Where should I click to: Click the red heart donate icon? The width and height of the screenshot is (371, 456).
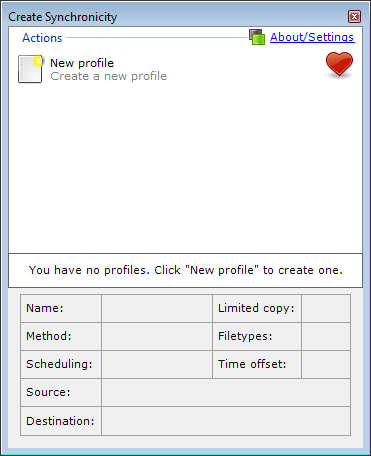pyautogui.click(x=339, y=65)
